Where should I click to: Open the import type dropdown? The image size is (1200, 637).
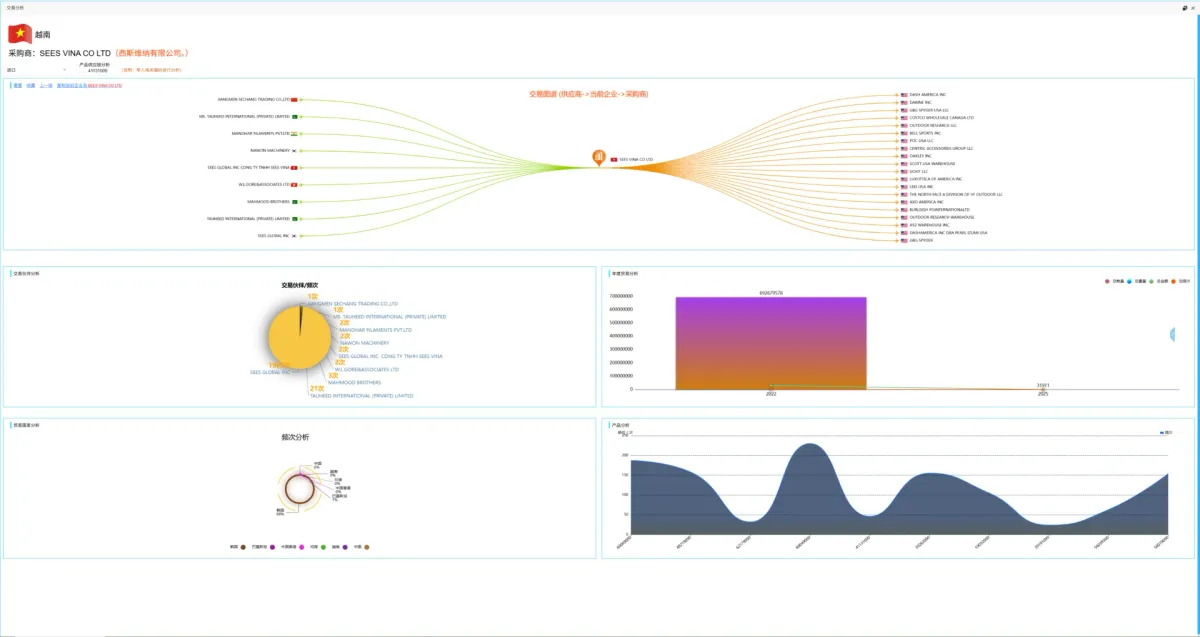[36, 70]
